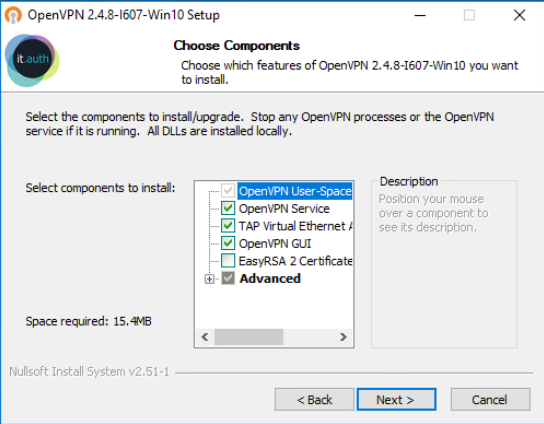This screenshot has width=544, height=424.
Task: Uncheck the OpenVPN Service checkbox
Action: pyautogui.click(x=228, y=208)
